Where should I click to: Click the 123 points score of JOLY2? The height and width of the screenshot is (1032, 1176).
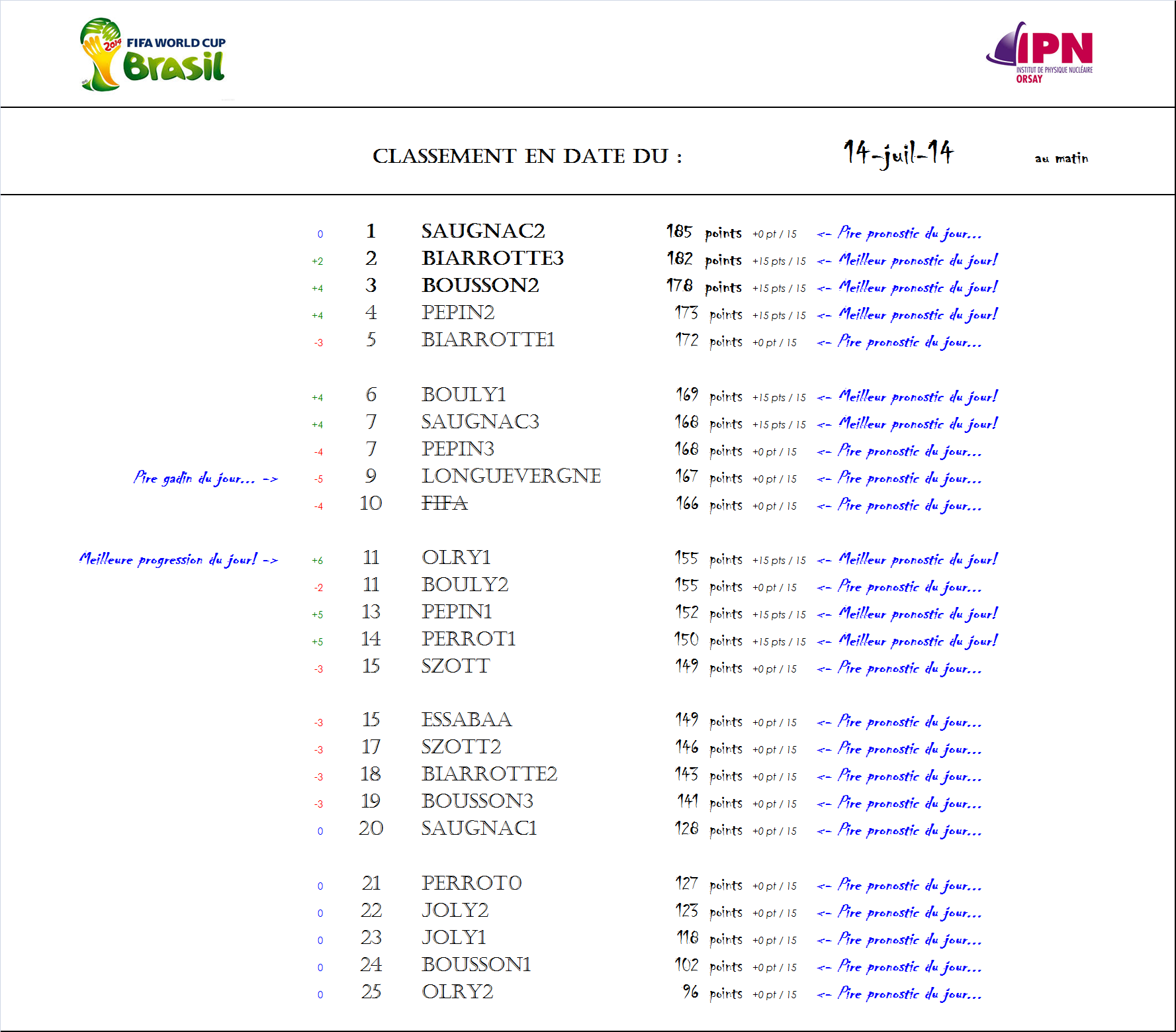pos(708,912)
